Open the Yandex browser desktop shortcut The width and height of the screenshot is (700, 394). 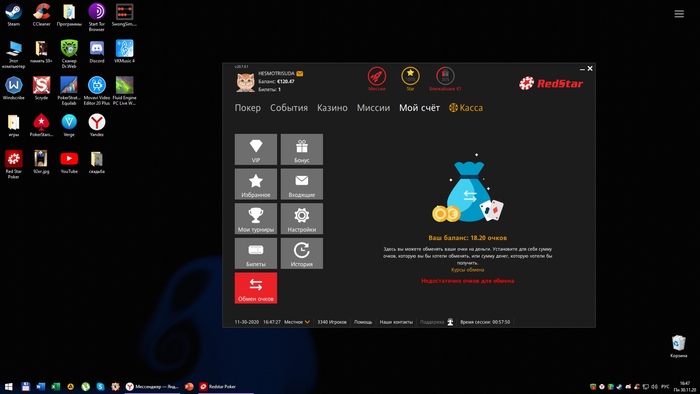pos(96,125)
